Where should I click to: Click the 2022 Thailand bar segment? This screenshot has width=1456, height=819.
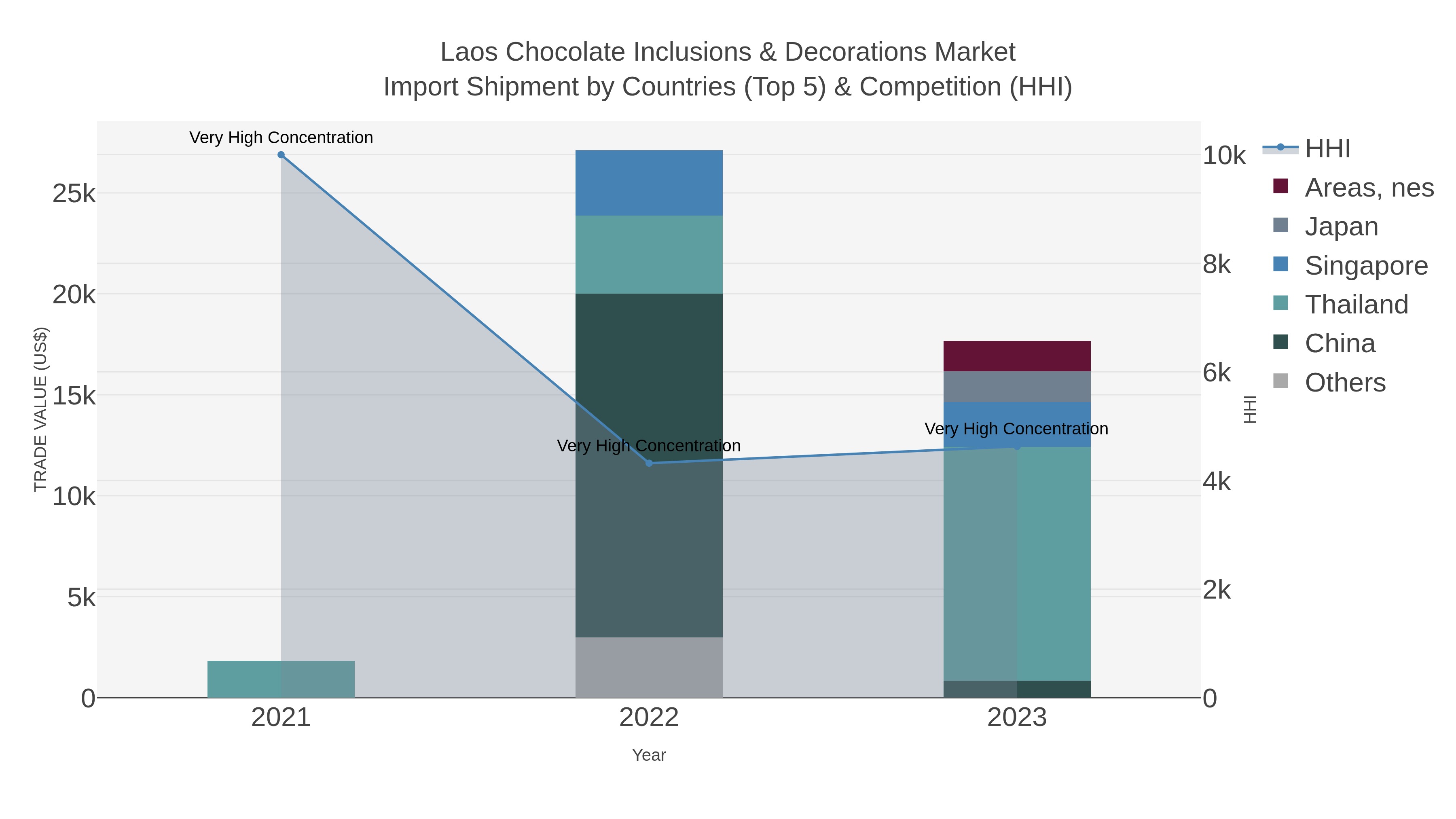point(649,255)
